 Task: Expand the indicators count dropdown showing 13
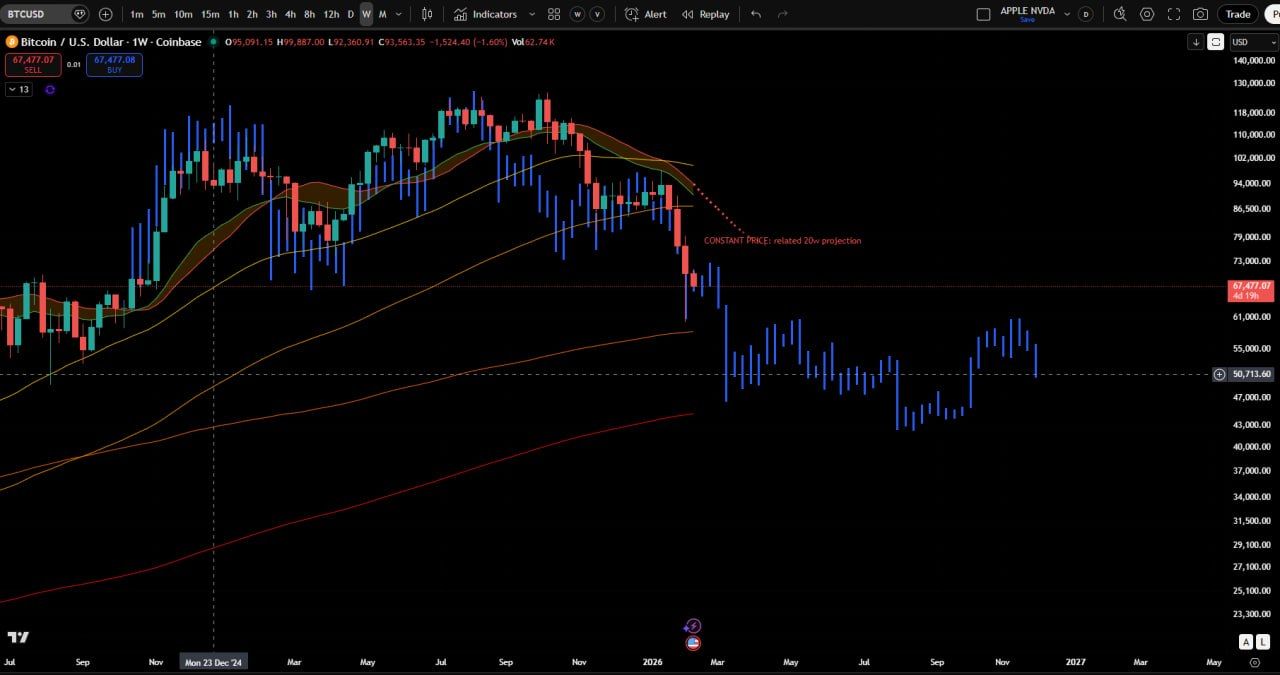(x=18, y=89)
